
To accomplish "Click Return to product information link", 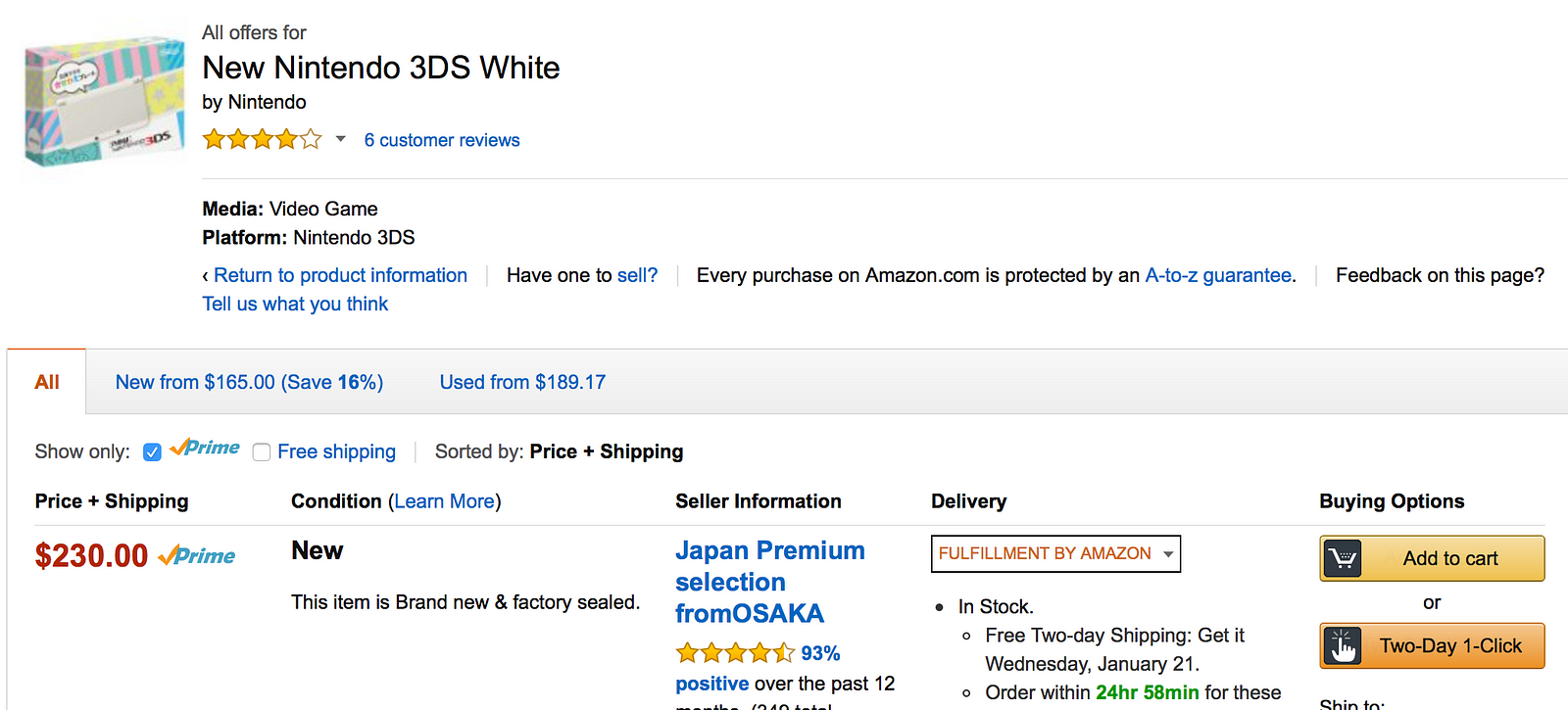I will pyautogui.click(x=340, y=275).
